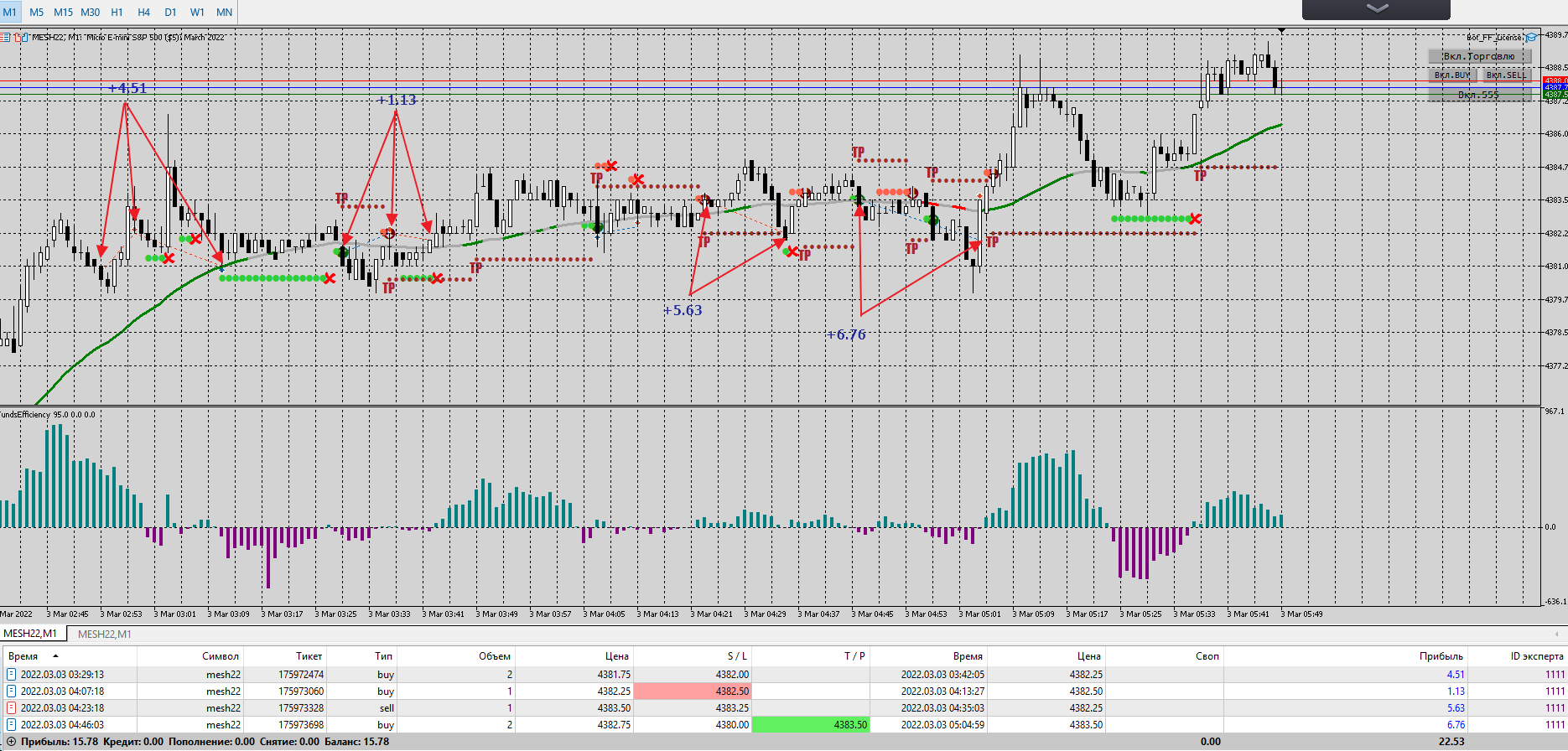Screen dimensions: 1568x751
Task: Click the Bof_FF_License expert advisor hat icon
Action: (x=1531, y=37)
